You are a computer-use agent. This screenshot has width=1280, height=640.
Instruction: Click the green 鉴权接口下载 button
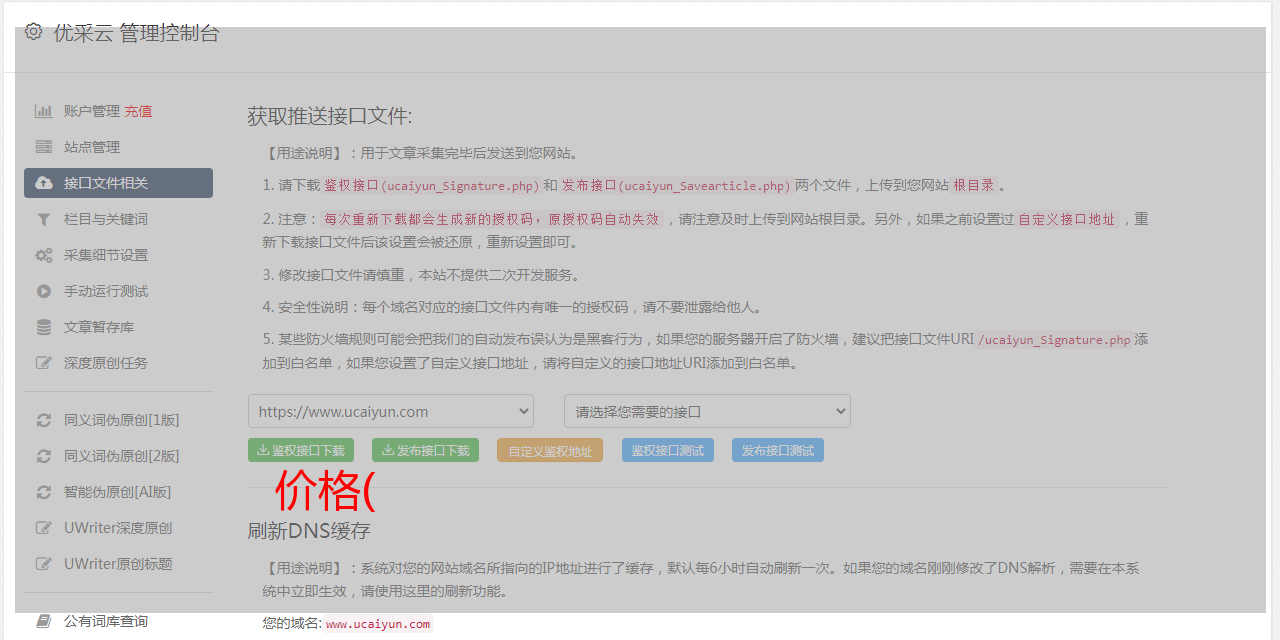coord(301,450)
